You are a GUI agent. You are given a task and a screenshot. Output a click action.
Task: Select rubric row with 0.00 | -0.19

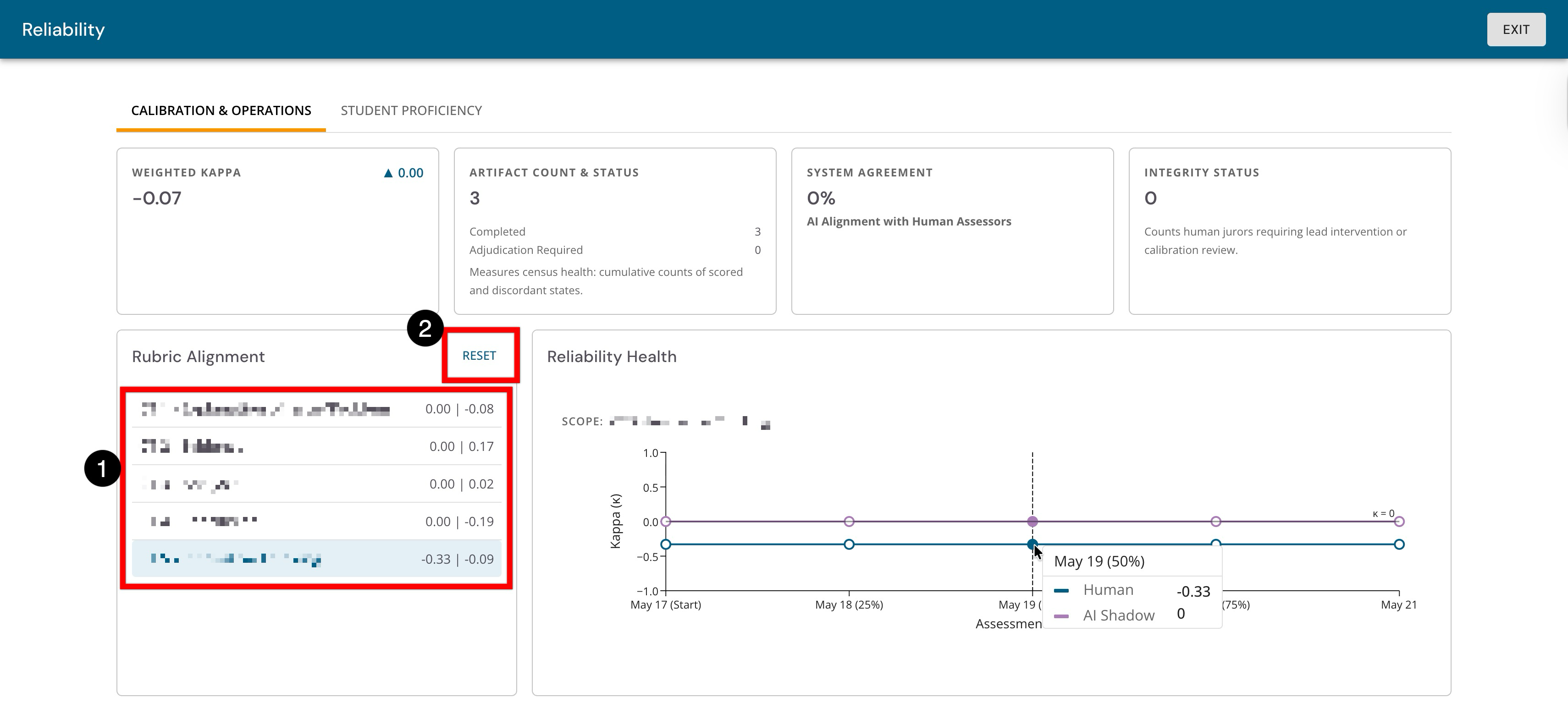pyautogui.click(x=316, y=521)
